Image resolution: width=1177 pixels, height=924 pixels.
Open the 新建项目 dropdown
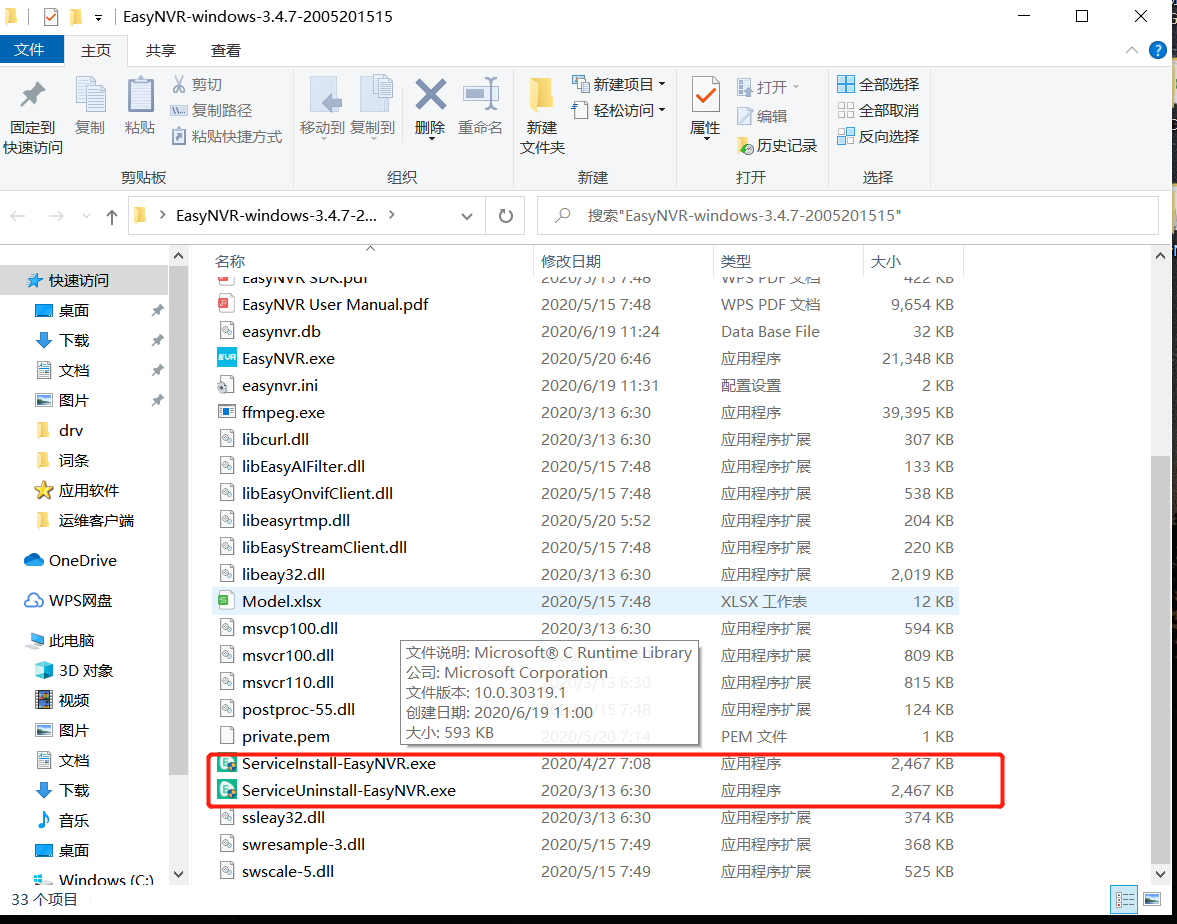pos(619,84)
